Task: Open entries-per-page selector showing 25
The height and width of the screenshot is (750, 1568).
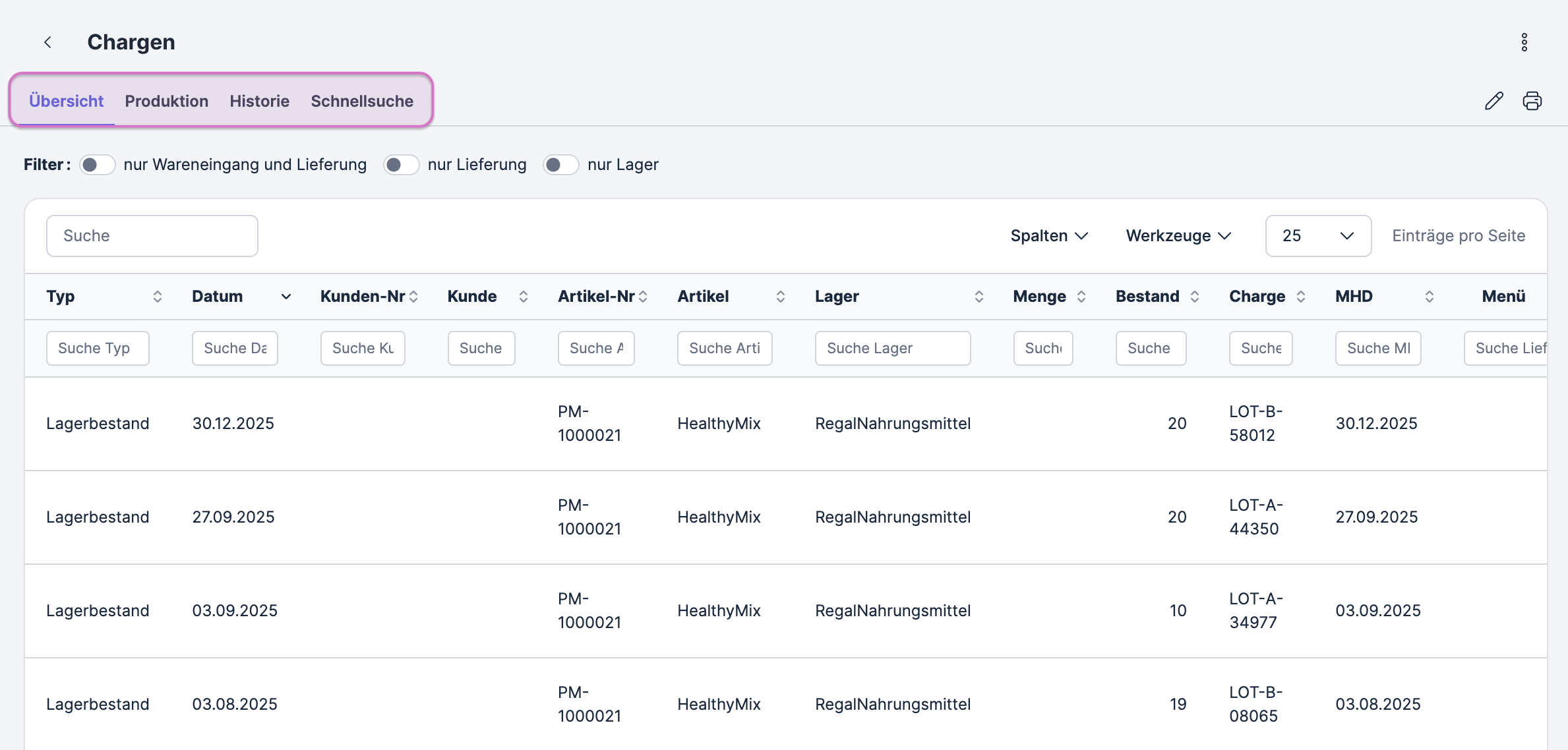Action: [x=1317, y=236]
